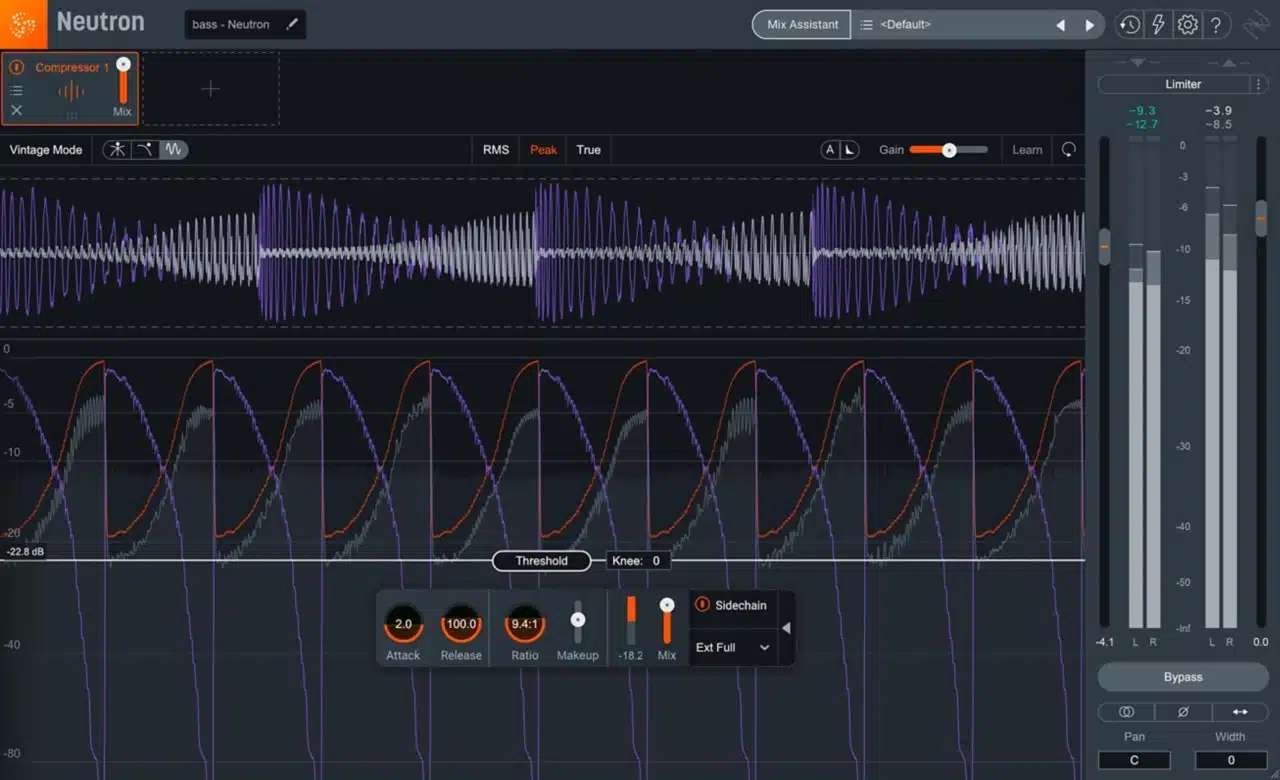Screen dimensions: 1280x780
Task: Click the Mix slider in compressor controls
Action: tap(667, 621)
